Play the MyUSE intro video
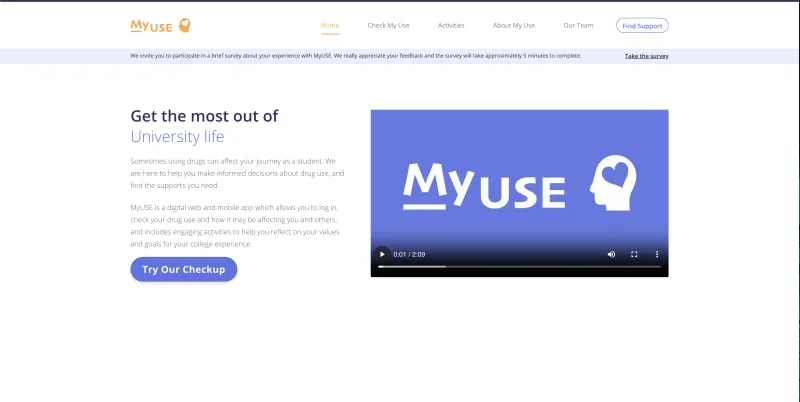800x402 pixels. pos(382,254)
